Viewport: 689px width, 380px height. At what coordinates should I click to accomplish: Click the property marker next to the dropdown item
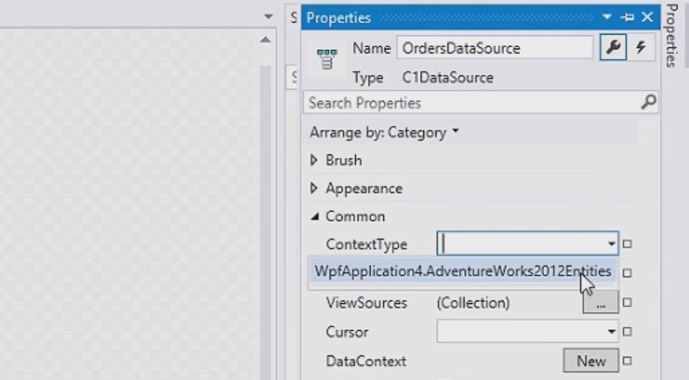tap(627, 273)
